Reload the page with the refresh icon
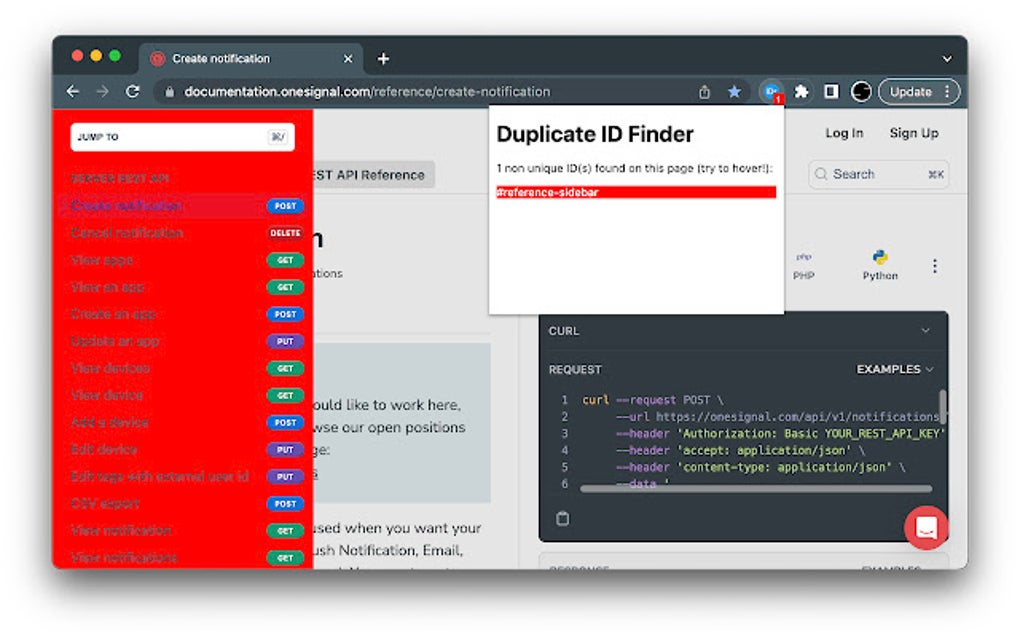The width and height of the screenshot is (1020, 638). tap(133, 92)
